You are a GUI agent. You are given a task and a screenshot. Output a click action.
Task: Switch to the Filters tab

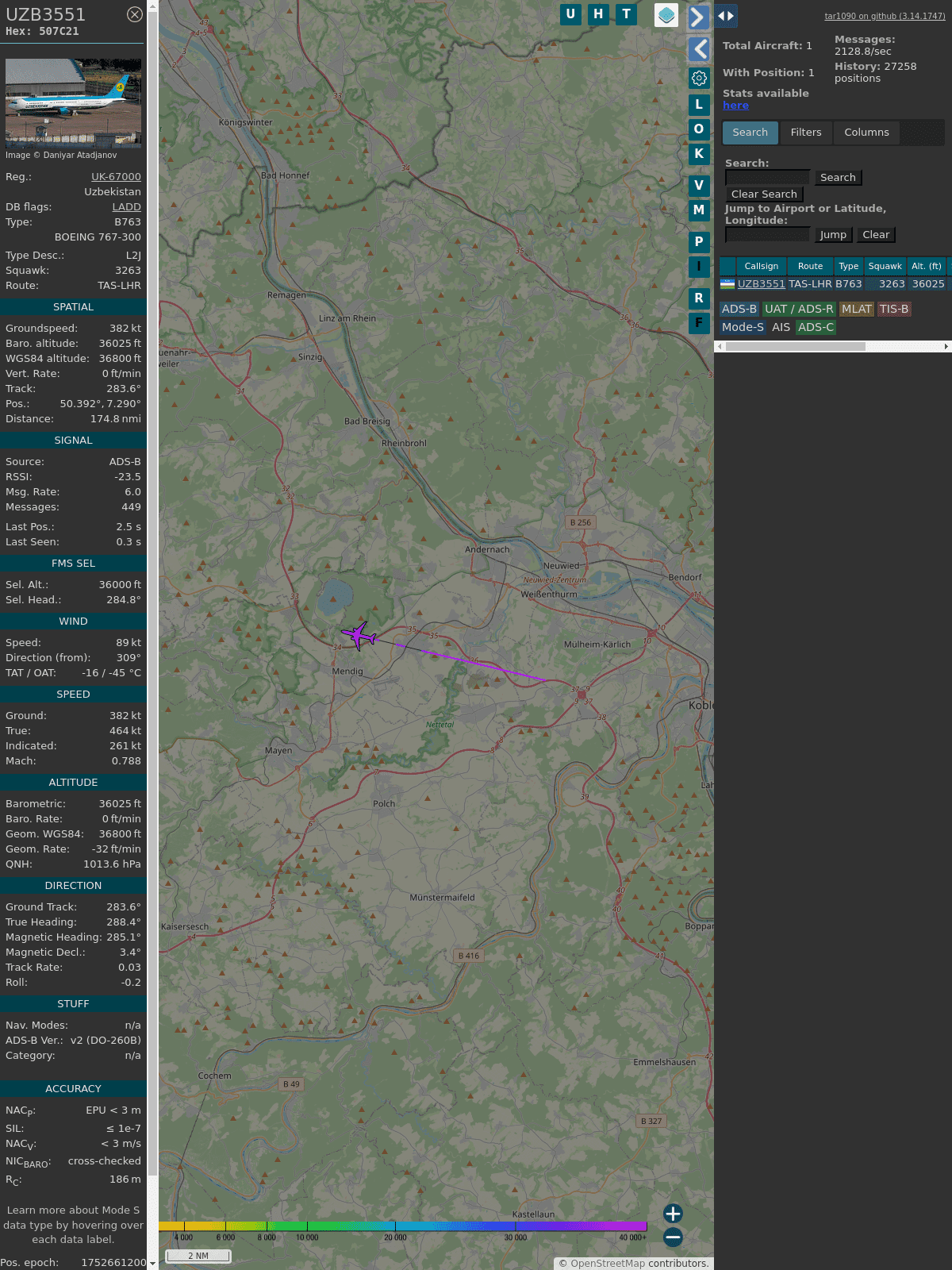pyautogui.click(x=806, y=133)
